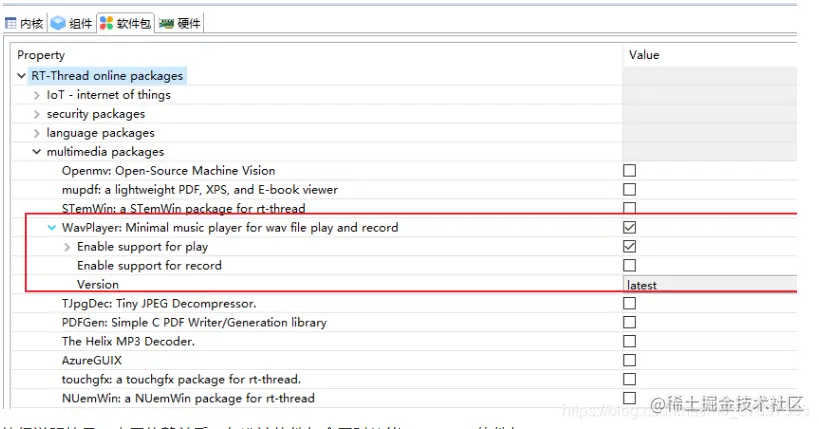The height and width of the screenshot is (429, 819).
Task: Click the components (组件) cube icon
Action: [x=58, y=23]
